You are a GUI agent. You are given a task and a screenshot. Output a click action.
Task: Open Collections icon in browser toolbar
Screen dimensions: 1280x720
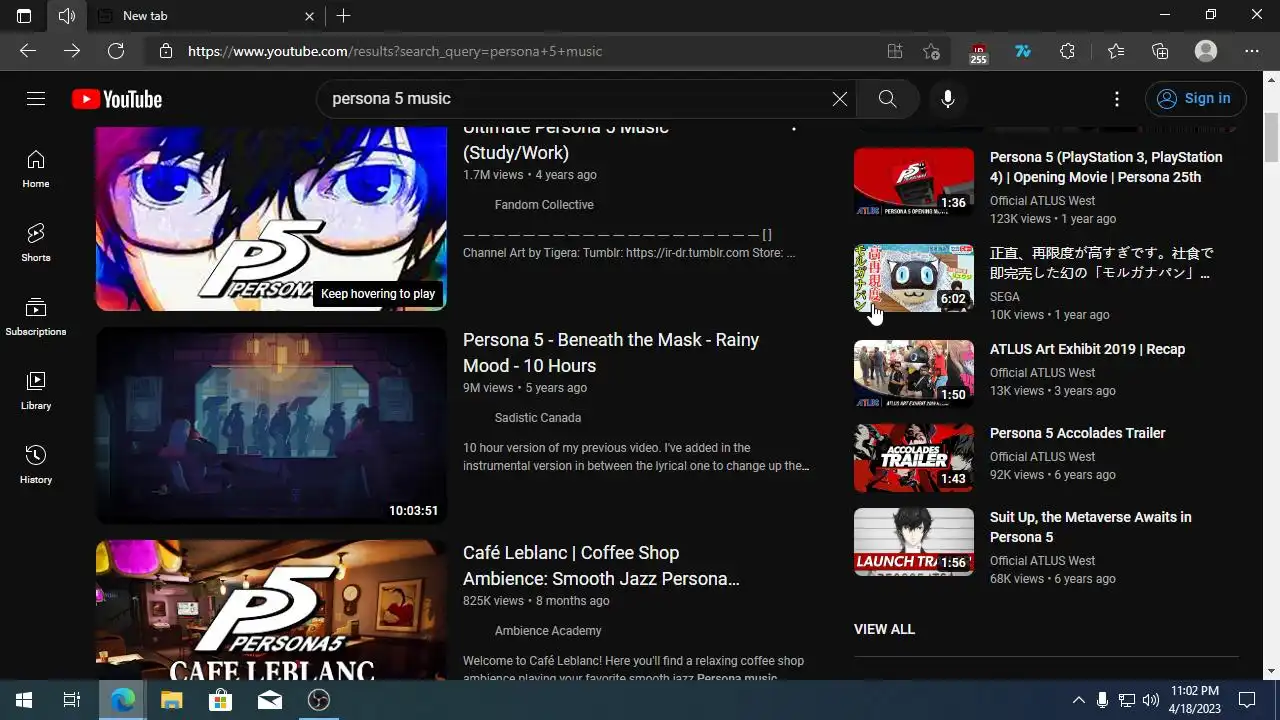click(x=1160, y=51)
